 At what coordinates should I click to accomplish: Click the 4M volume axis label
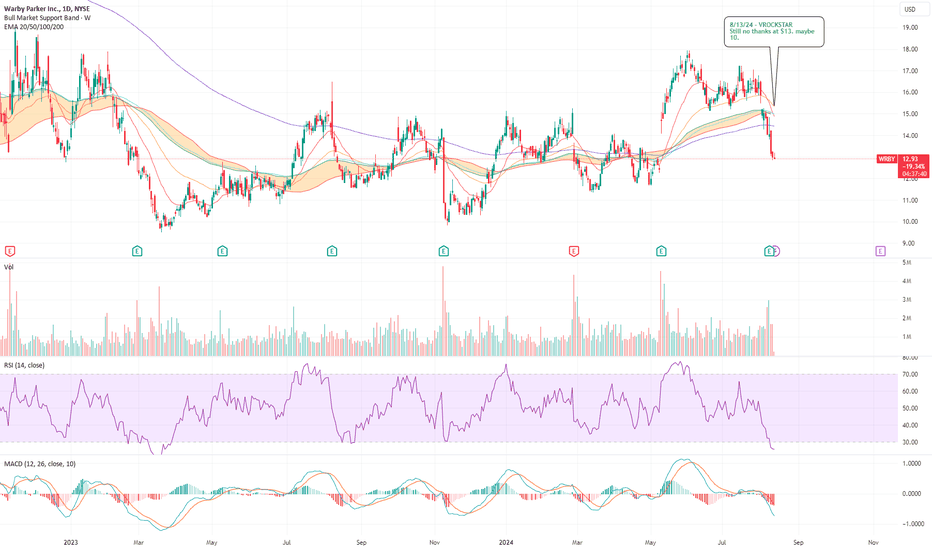(x=907, y=281)
